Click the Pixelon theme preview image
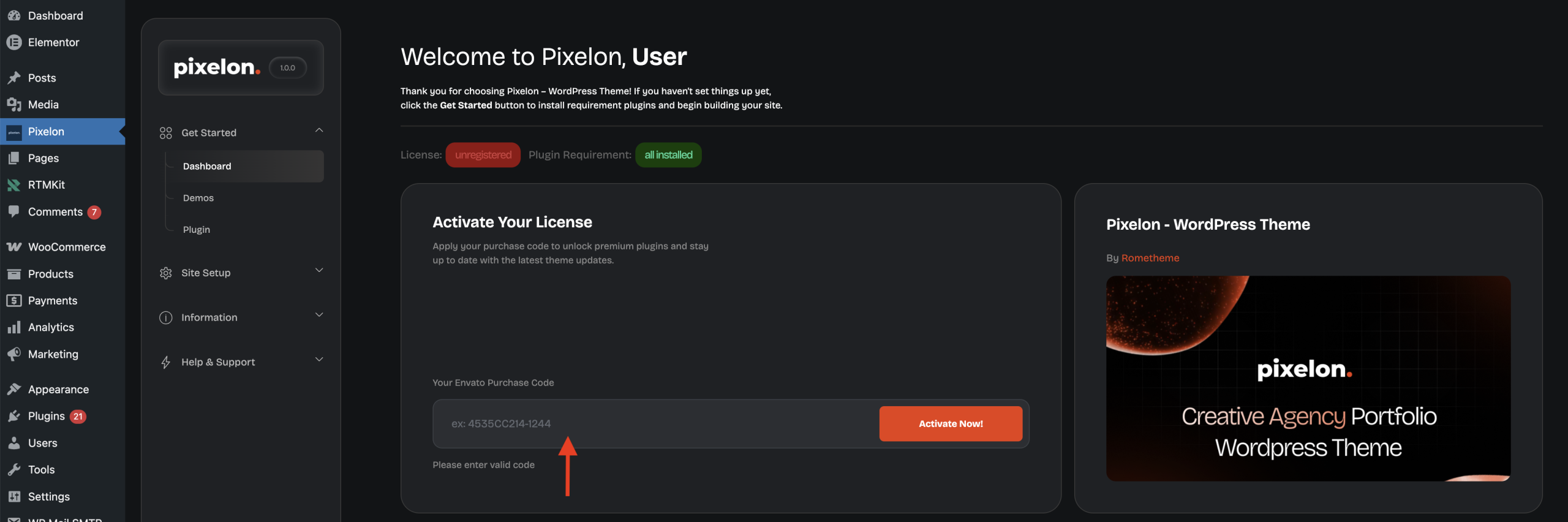 click(1308, 378)
